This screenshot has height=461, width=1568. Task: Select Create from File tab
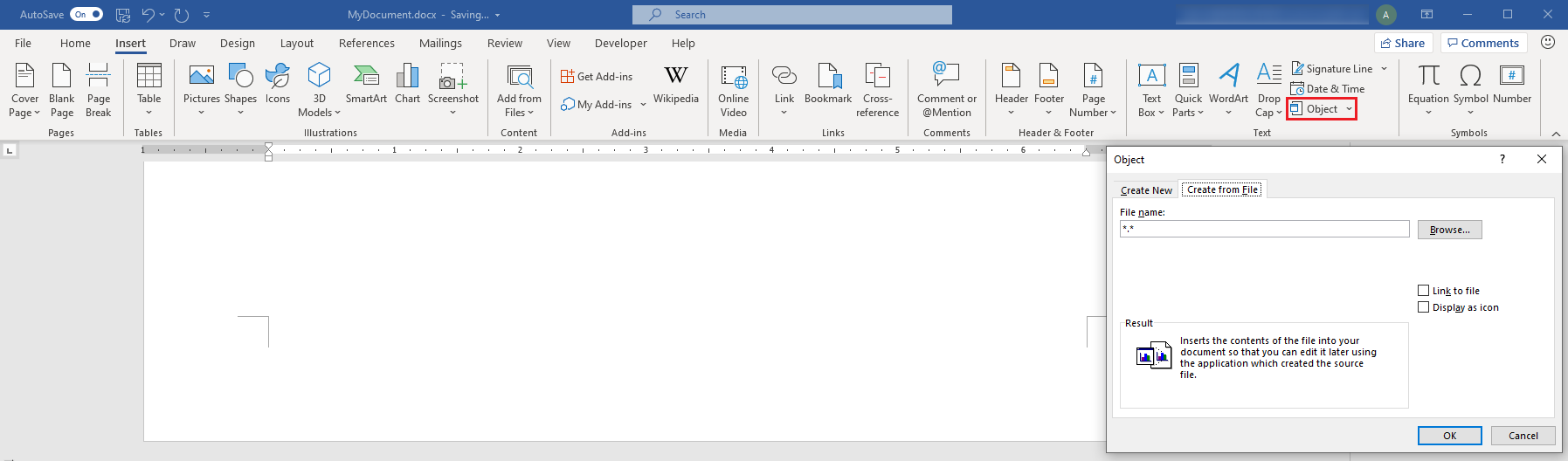[1222, 189]
